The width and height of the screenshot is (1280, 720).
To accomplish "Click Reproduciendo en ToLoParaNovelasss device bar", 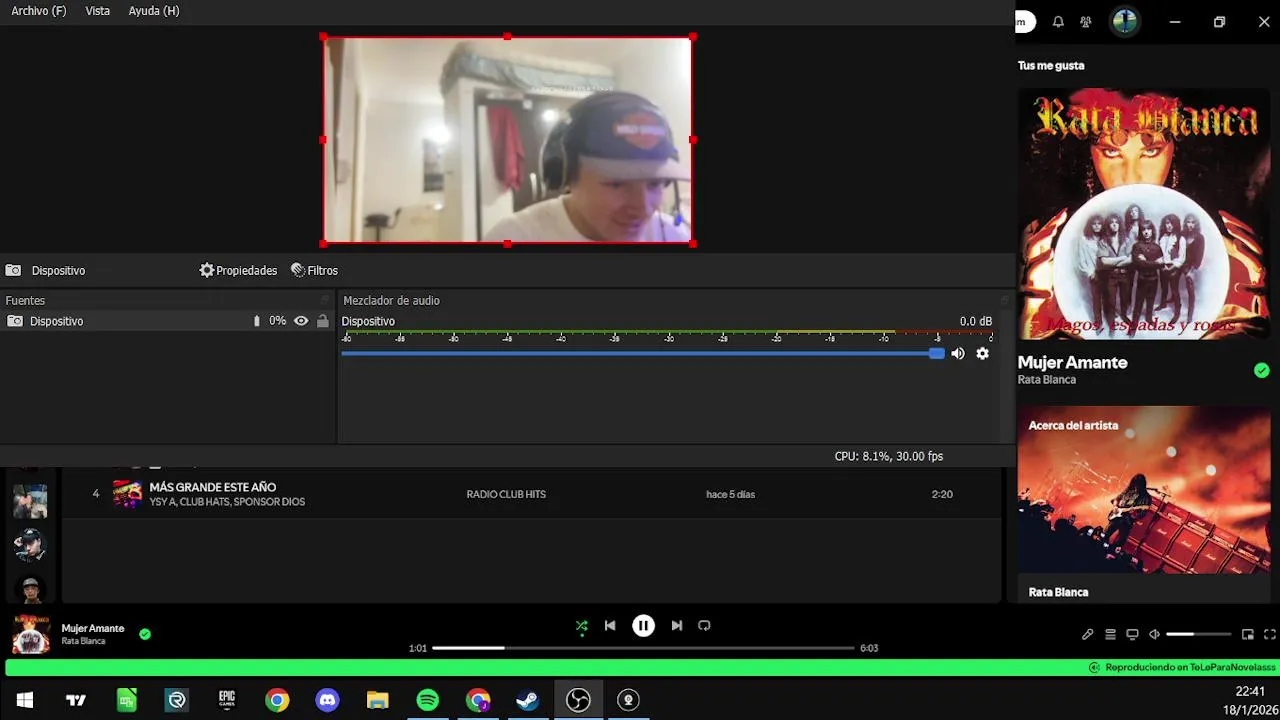I will 640,667.
